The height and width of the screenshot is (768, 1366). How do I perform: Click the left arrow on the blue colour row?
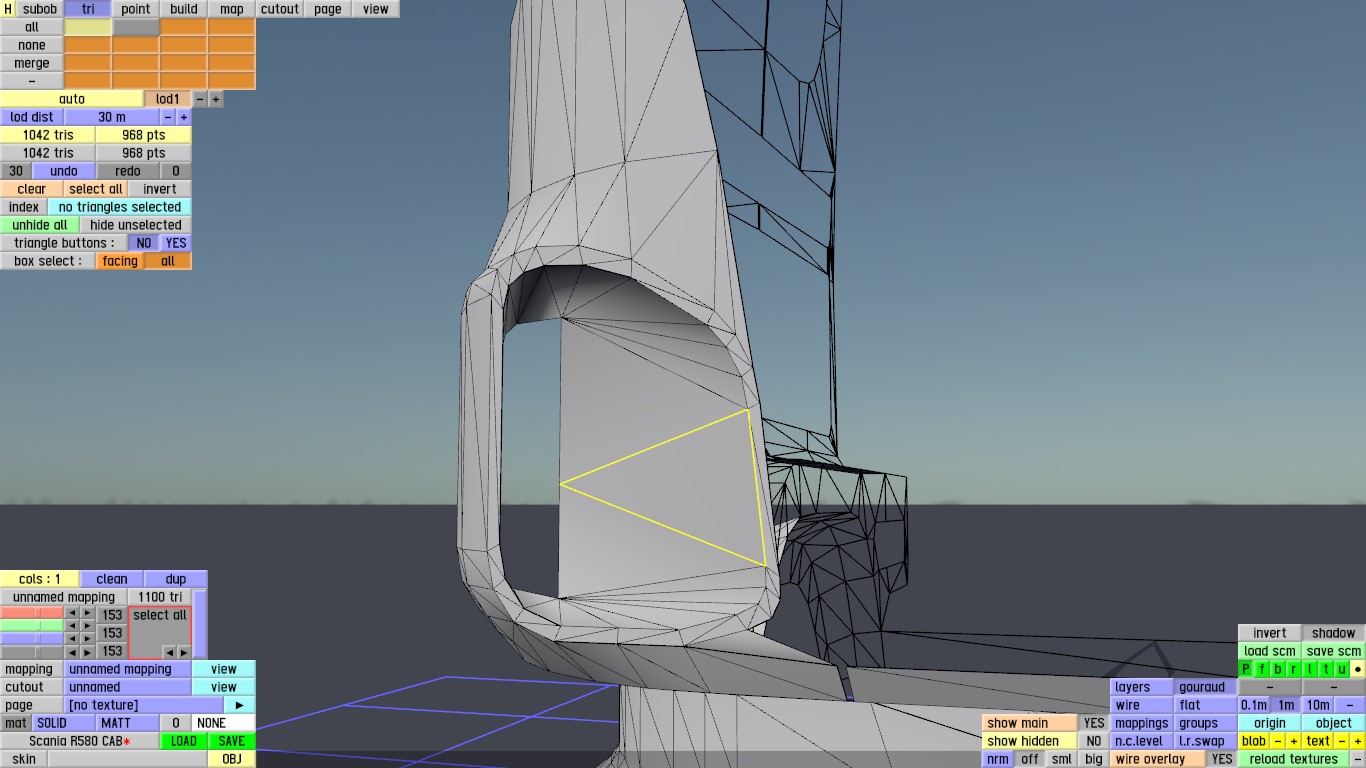pyautogui.click(x=72, y=639)
